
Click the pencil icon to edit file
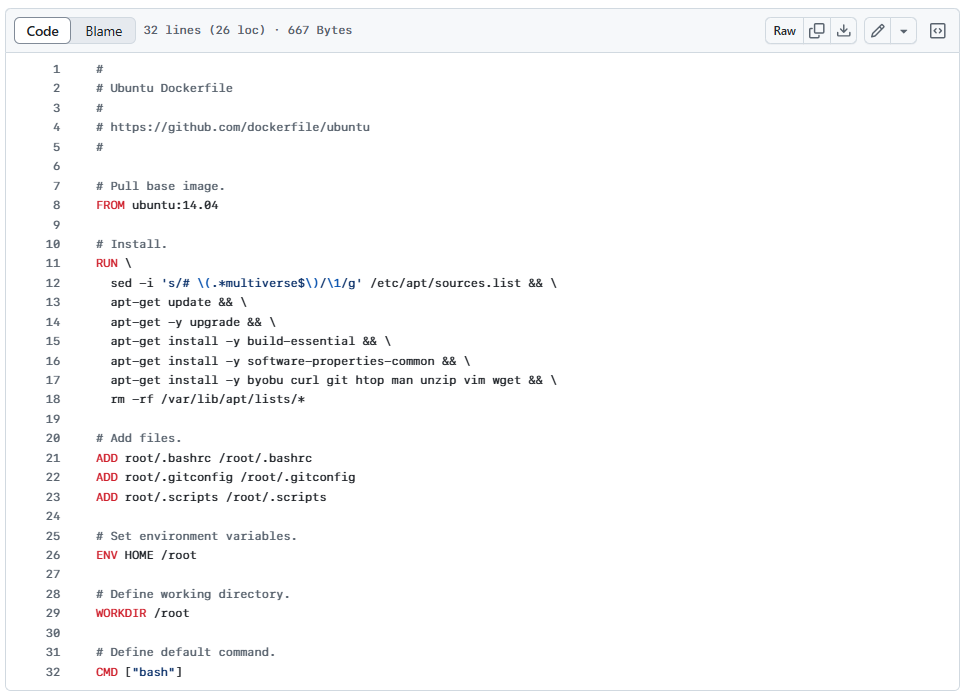pos(877,31)
